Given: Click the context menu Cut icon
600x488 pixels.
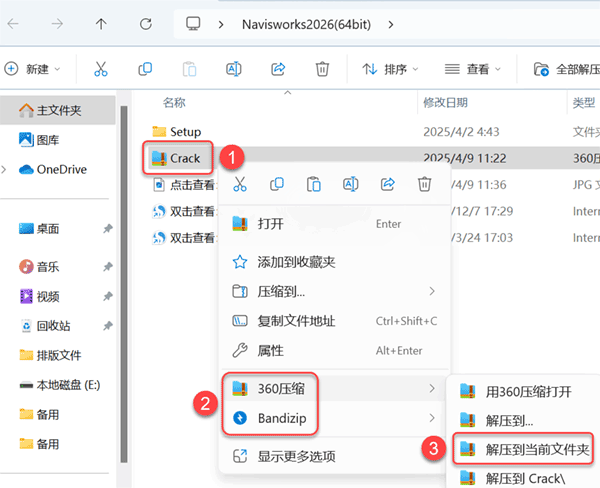Looking at the screenshot, I should point(240,184).
